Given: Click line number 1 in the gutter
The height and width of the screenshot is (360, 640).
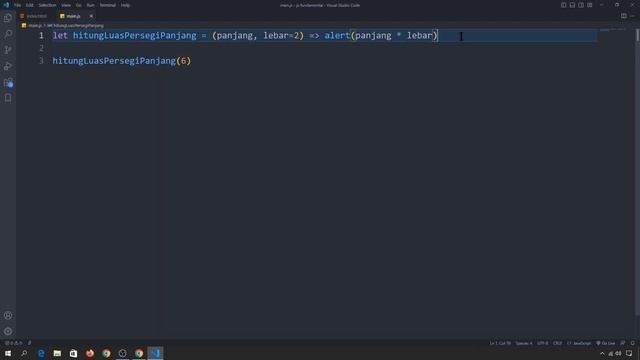Looking at the screenshot, I should pyautogui.click(x=41, y=36).
